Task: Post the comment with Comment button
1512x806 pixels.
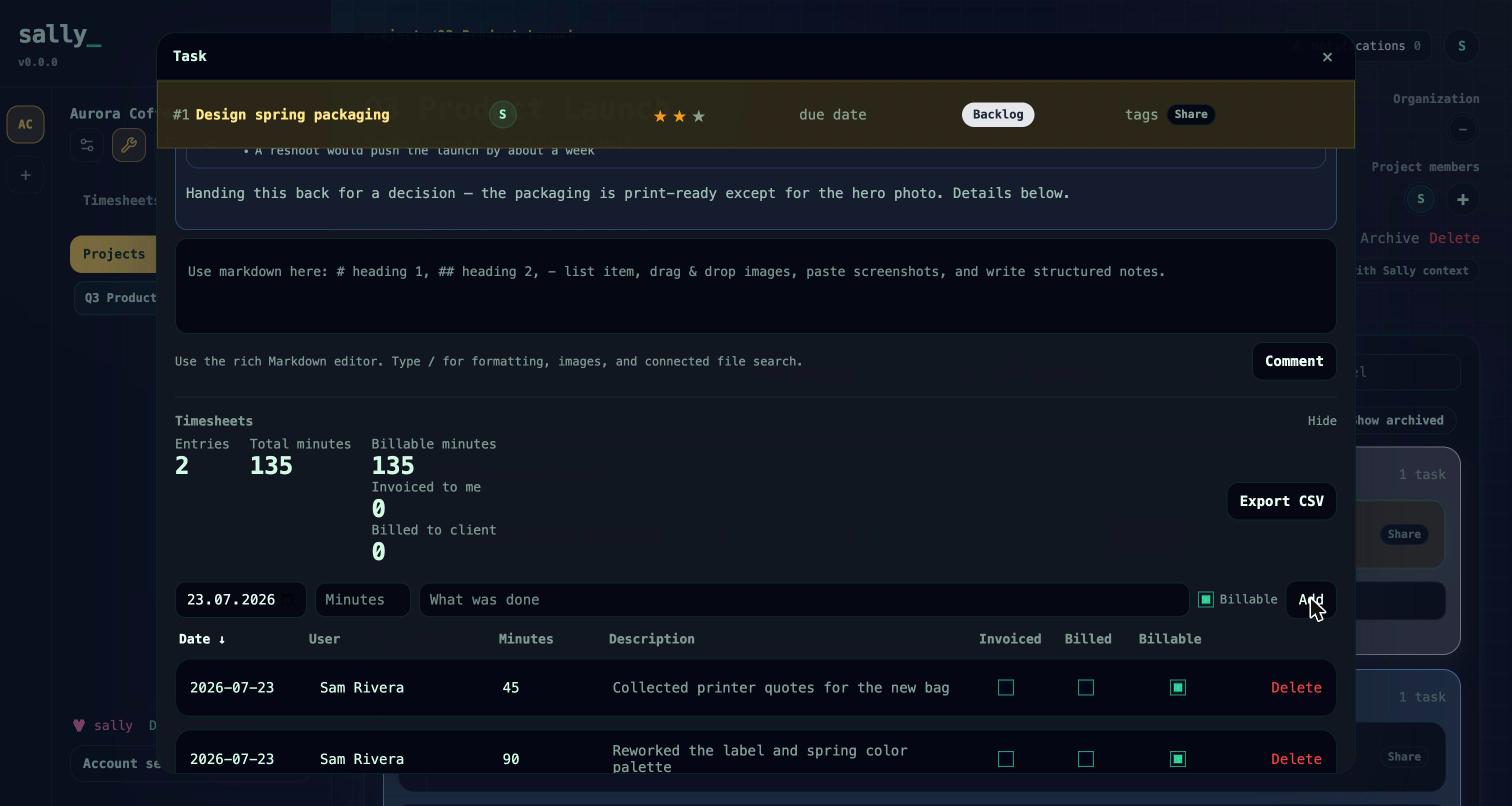Action: (x=1294, y=362)
